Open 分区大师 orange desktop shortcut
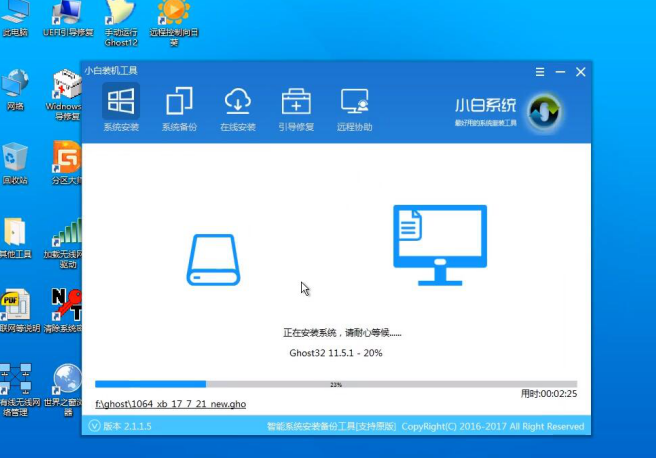656x458 pixels. click(67, 163)
